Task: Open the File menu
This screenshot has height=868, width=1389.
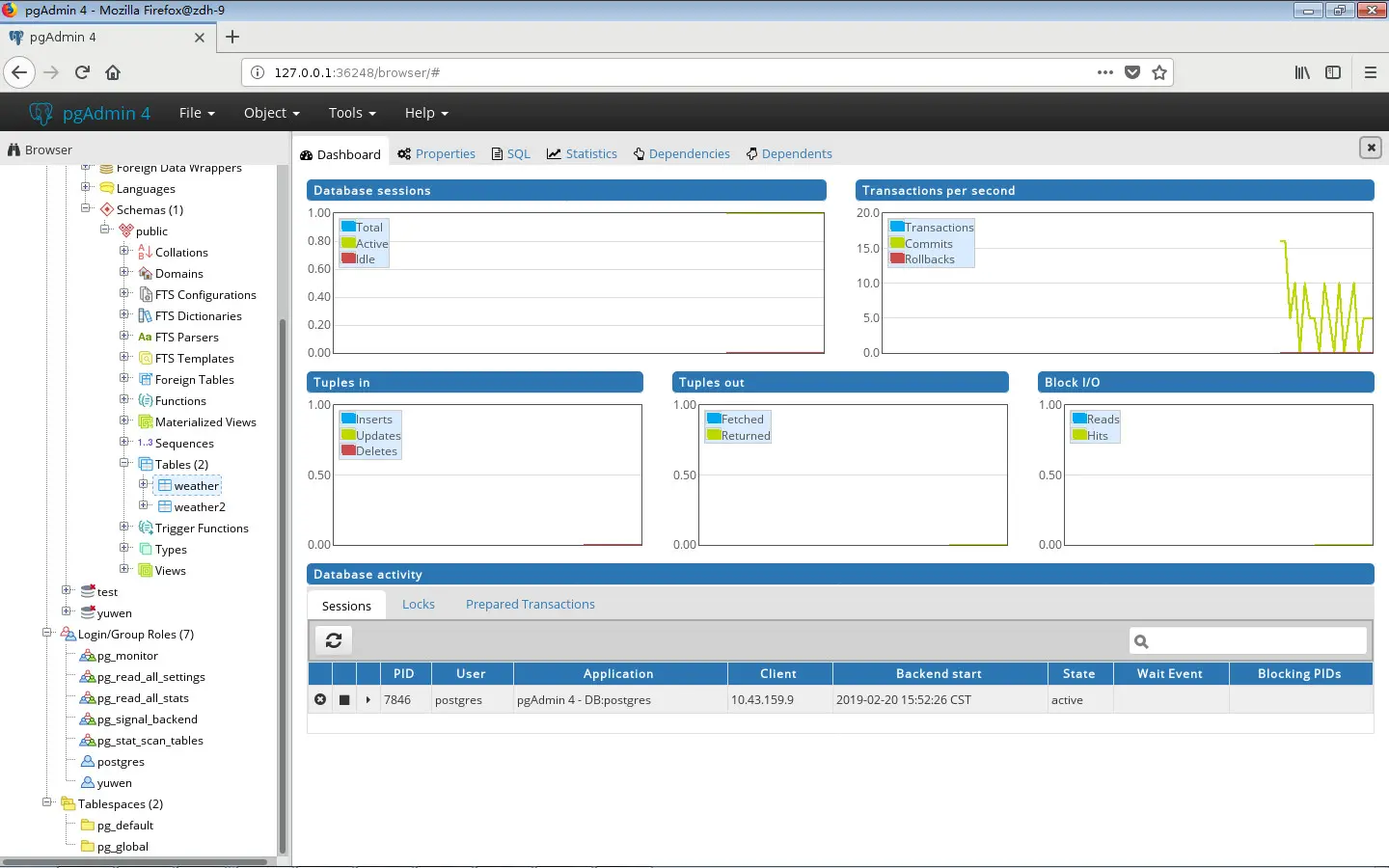Action: 197,113
